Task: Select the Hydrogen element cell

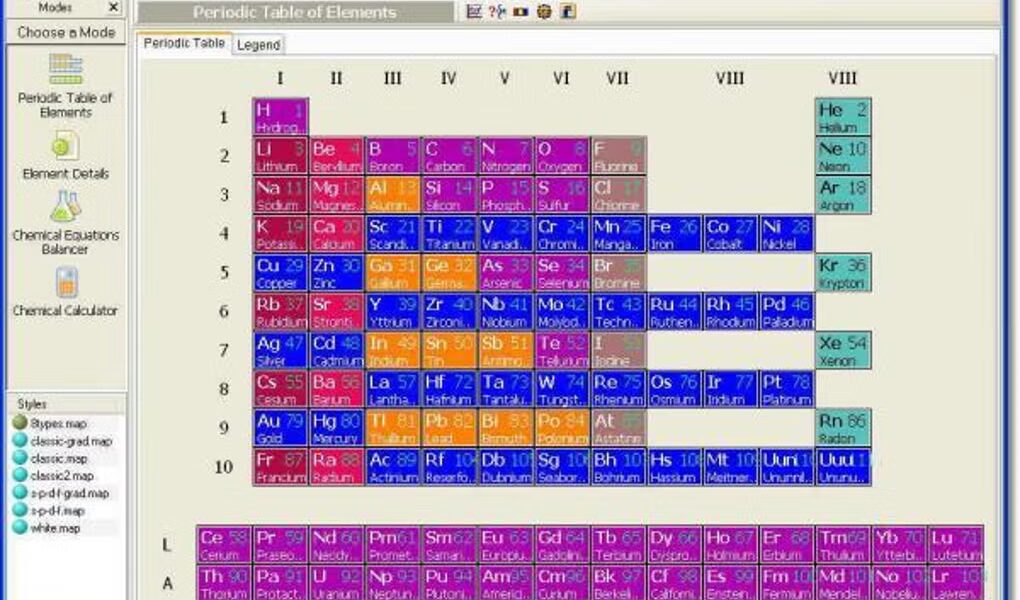Action: [x=280, y=117]
